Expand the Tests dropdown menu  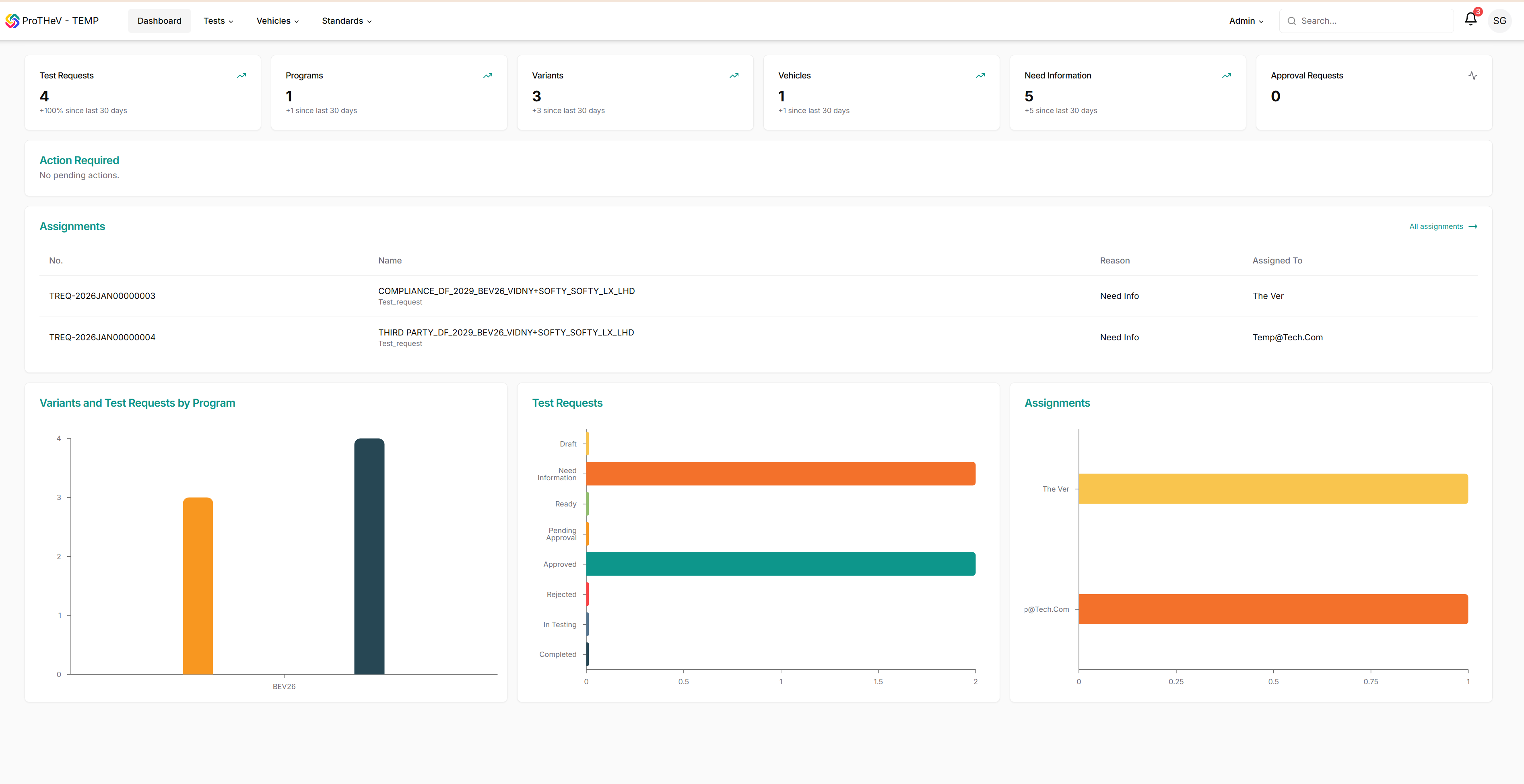[218, 21]
